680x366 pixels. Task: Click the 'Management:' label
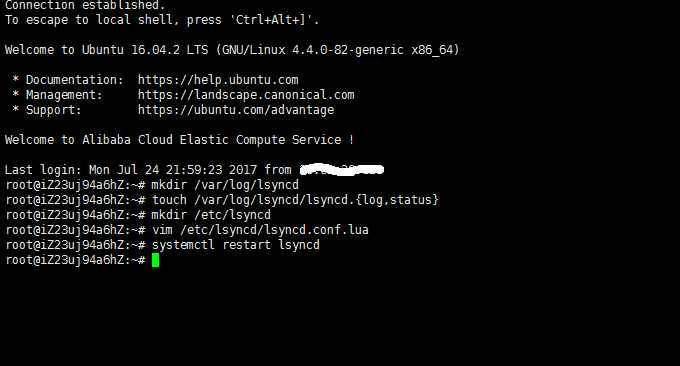click(x=64, y=95)
